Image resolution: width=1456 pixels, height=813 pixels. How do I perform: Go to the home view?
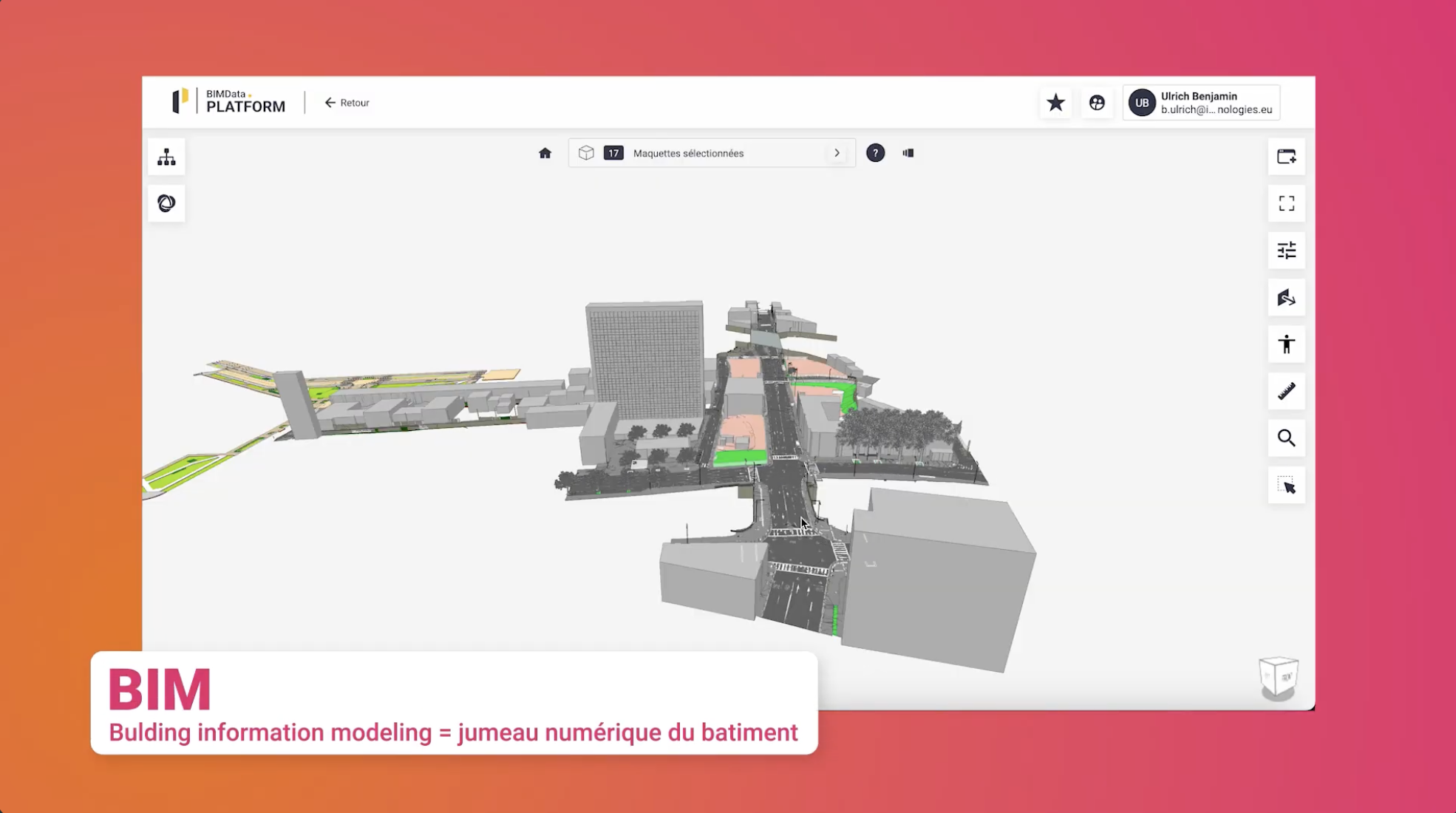545,153
